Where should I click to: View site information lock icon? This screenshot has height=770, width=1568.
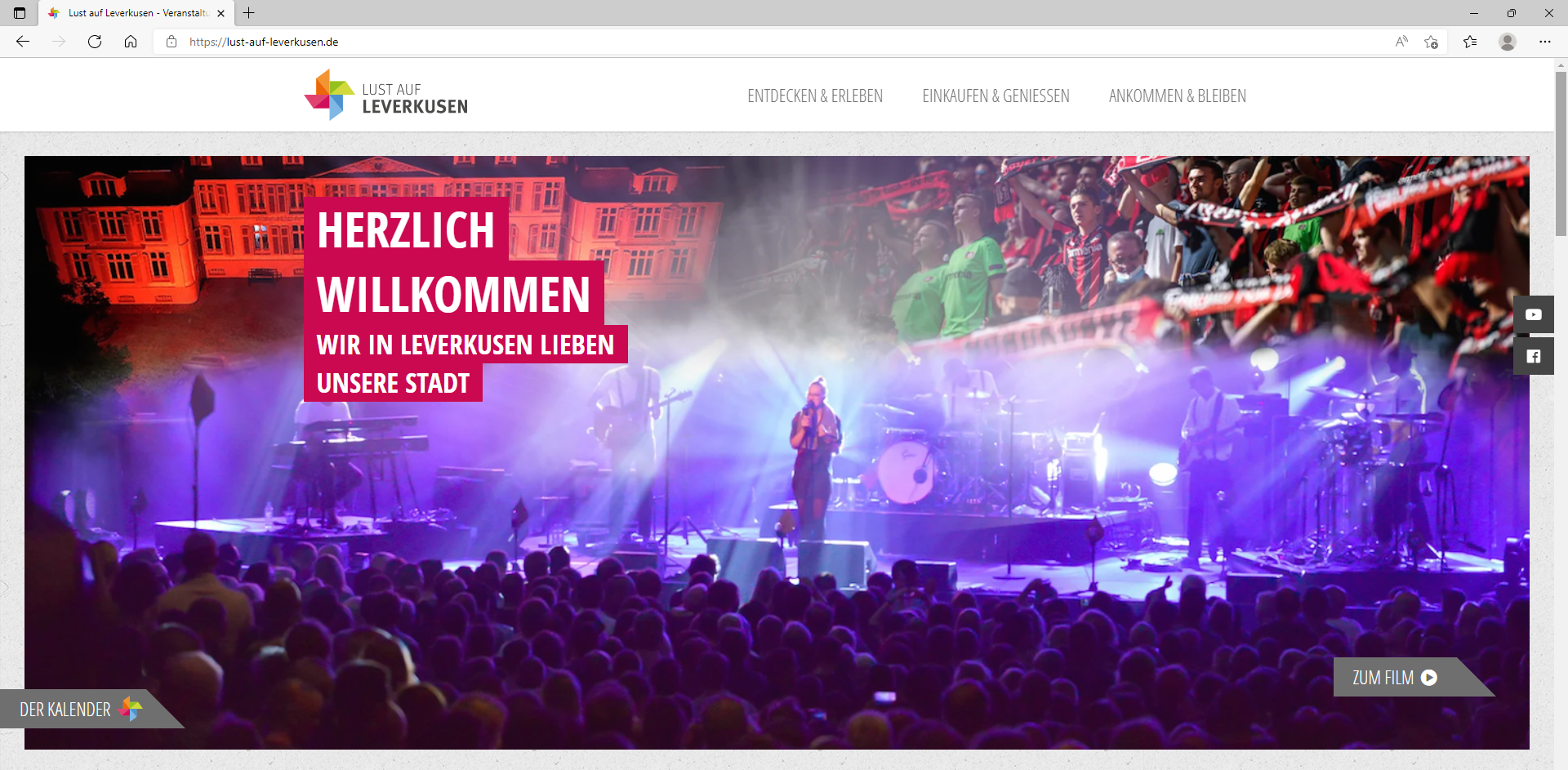171,42
